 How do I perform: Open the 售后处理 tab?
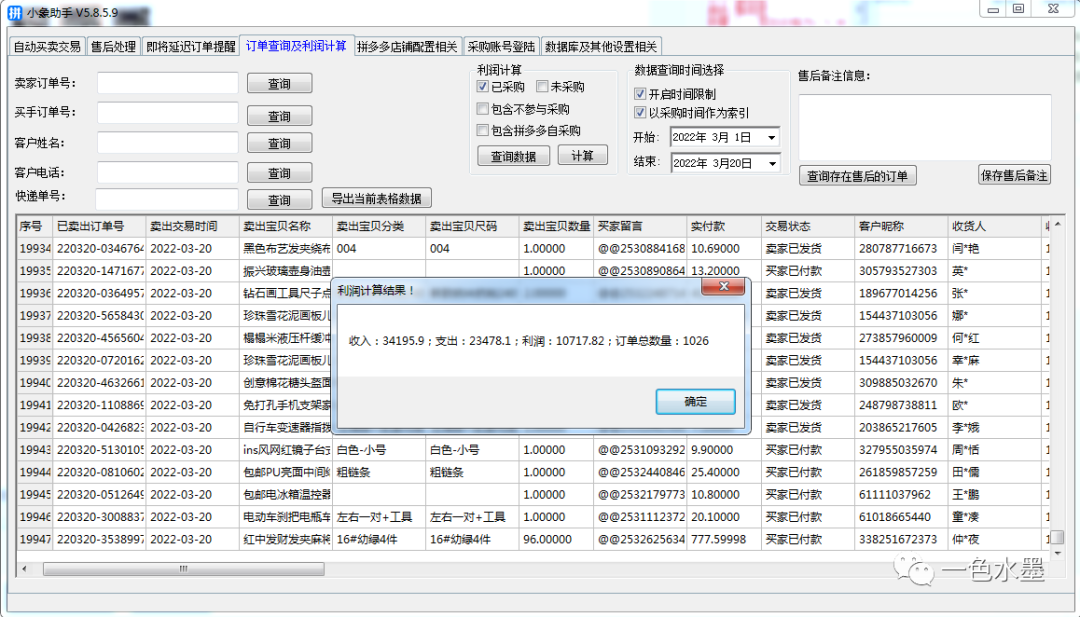pos(113,45)
